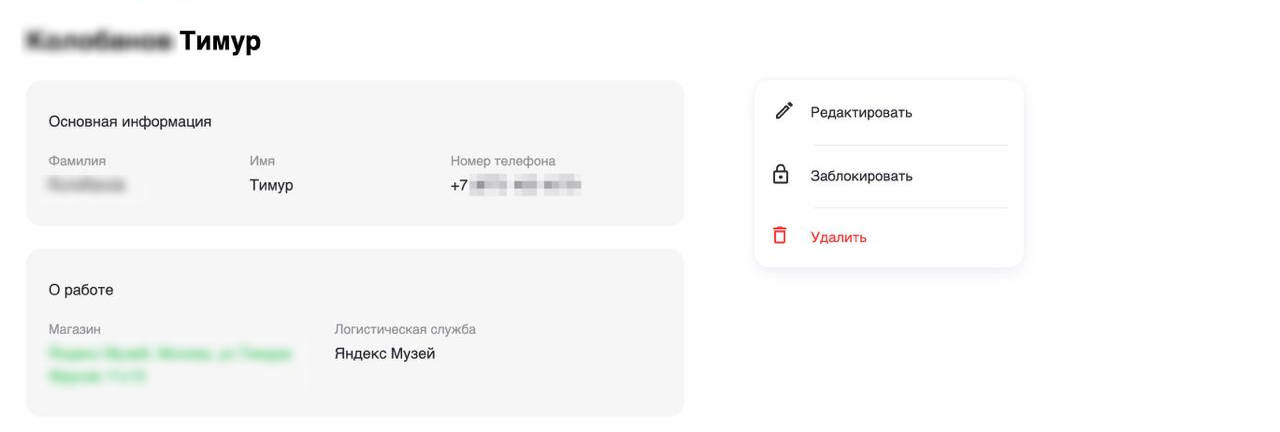Click the Фамилия field label

click(x=77, y=161)
